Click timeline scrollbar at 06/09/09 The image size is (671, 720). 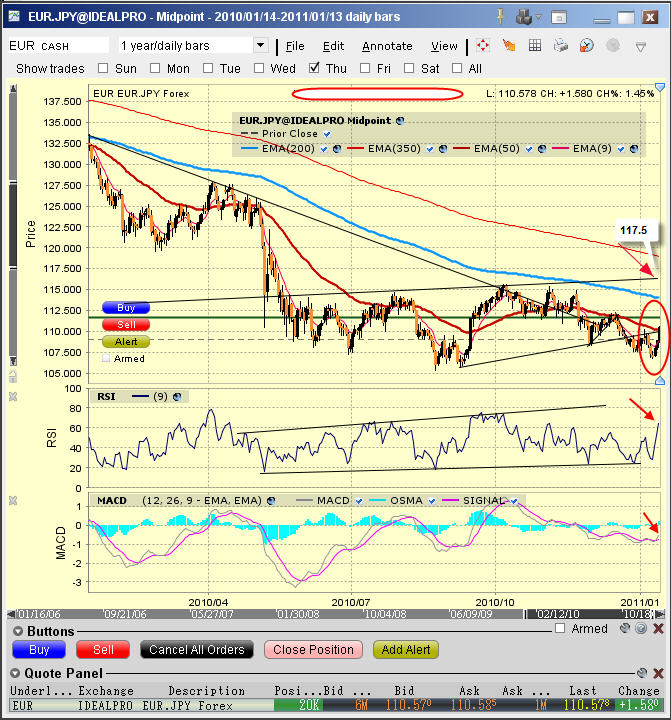471,614
